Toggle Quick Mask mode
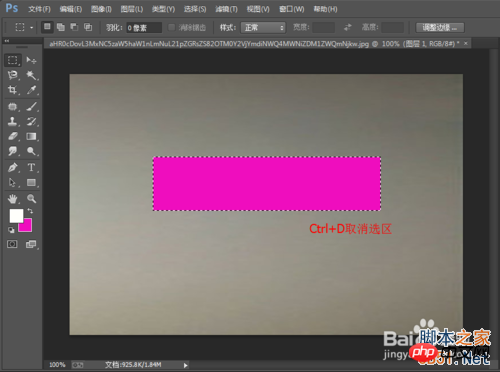The width and height of the screenshot is (500, 372). [12, 244]
